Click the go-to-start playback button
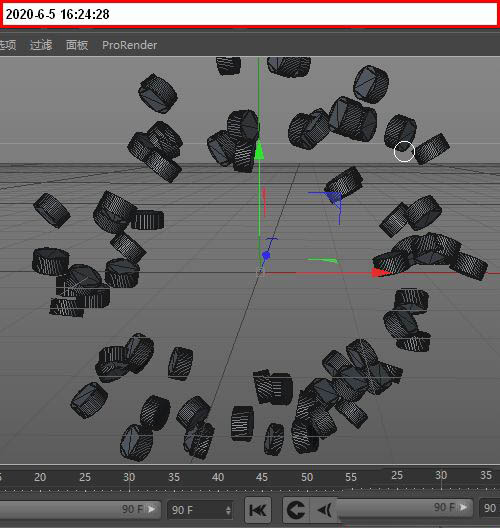 [258, 510]
